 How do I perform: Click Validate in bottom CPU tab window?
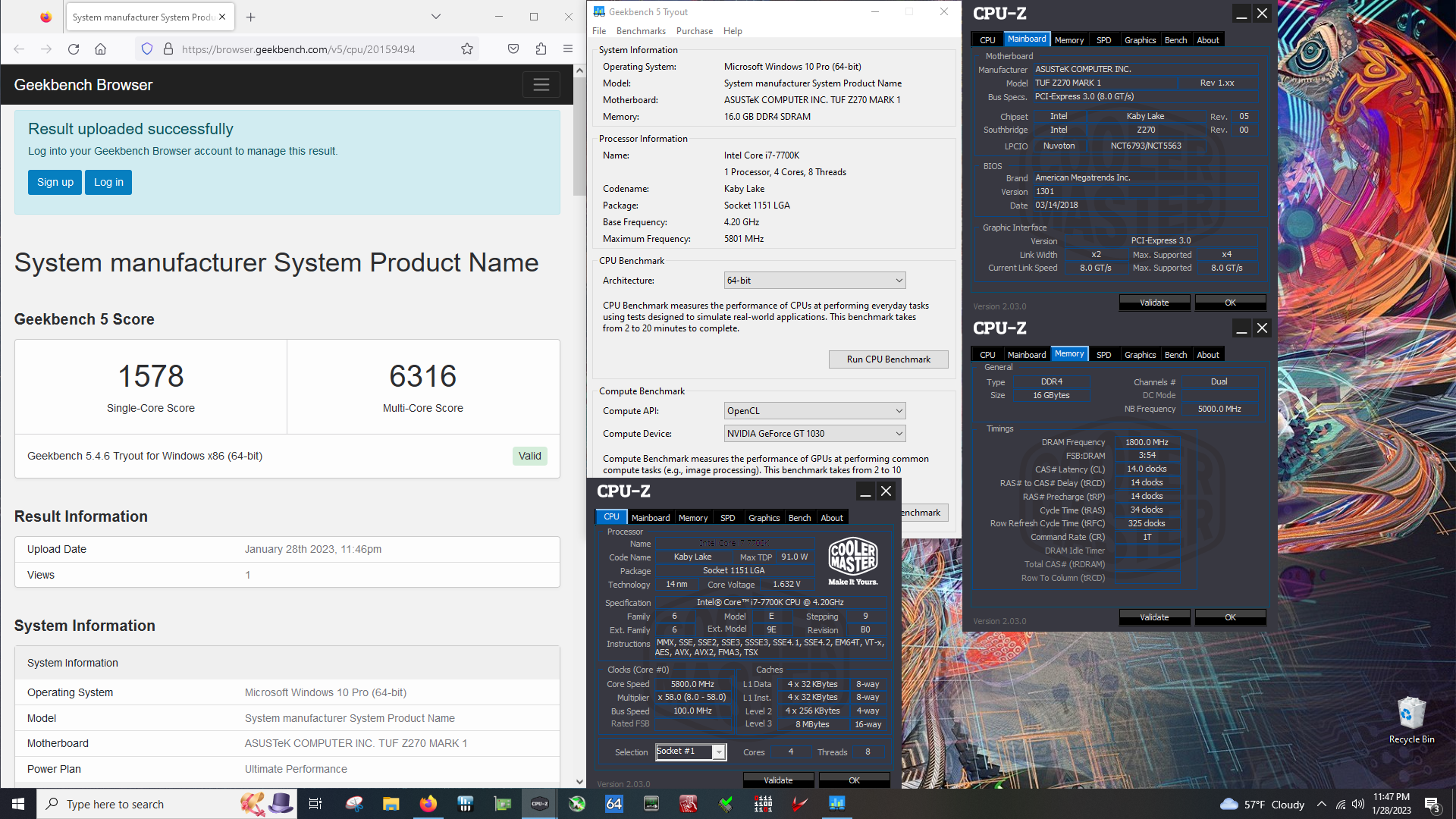coord(778,780)
